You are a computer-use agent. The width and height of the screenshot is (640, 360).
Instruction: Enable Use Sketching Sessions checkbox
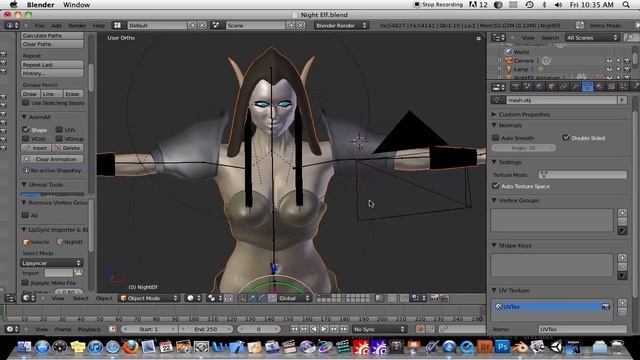click(26, 103)
